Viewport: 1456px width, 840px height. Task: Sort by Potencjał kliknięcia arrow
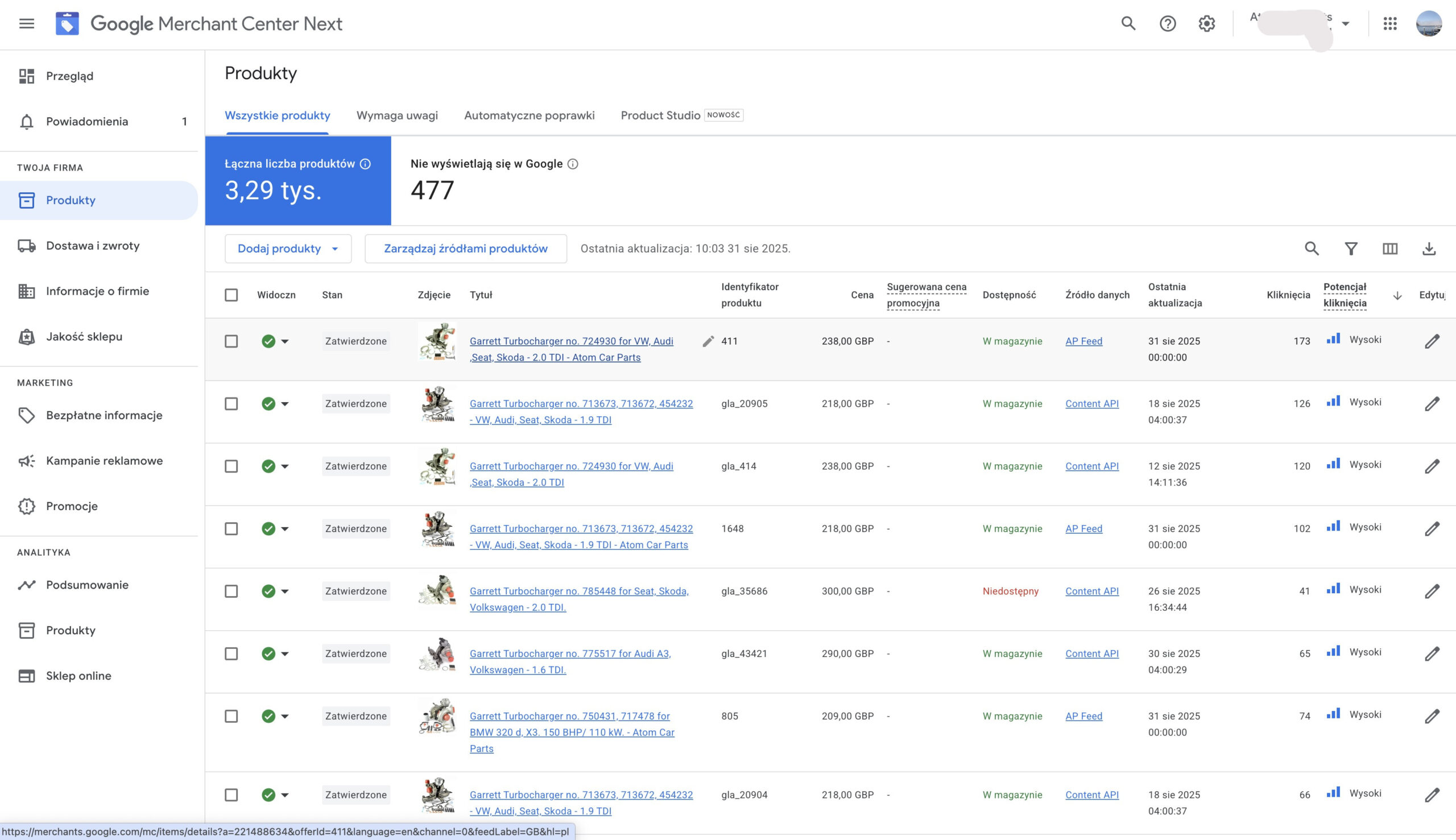click(x=1397, y=295)
